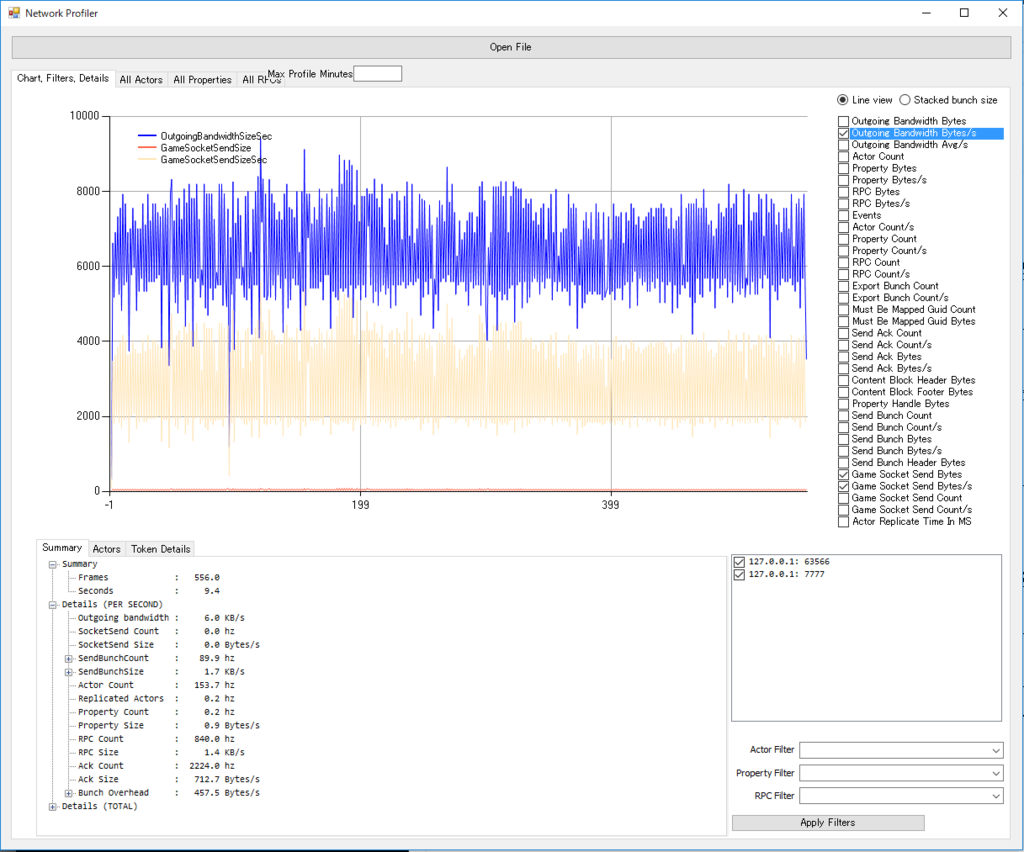This screenshot has height=852, width=1024.
Task: Check the Property Bytes series
Action: (844, 168)
